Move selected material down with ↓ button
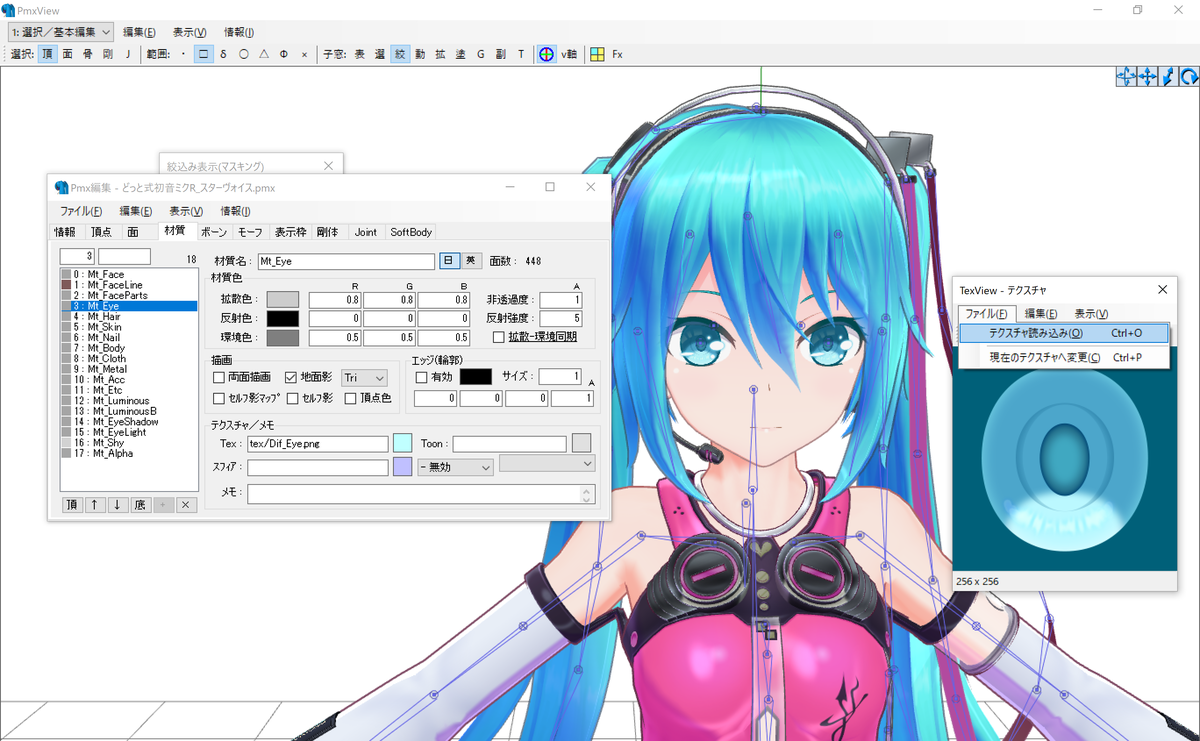The image size is (1200, 741). [117, 505]
